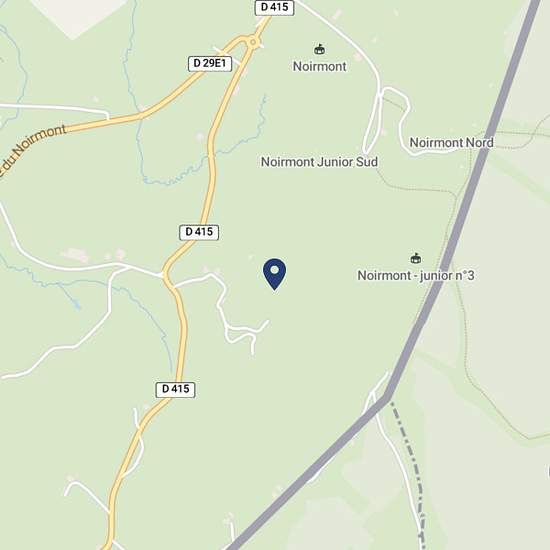Click the D 415 shield nearest the blue pin
The image size is (550, 550).
coord(199,232)
